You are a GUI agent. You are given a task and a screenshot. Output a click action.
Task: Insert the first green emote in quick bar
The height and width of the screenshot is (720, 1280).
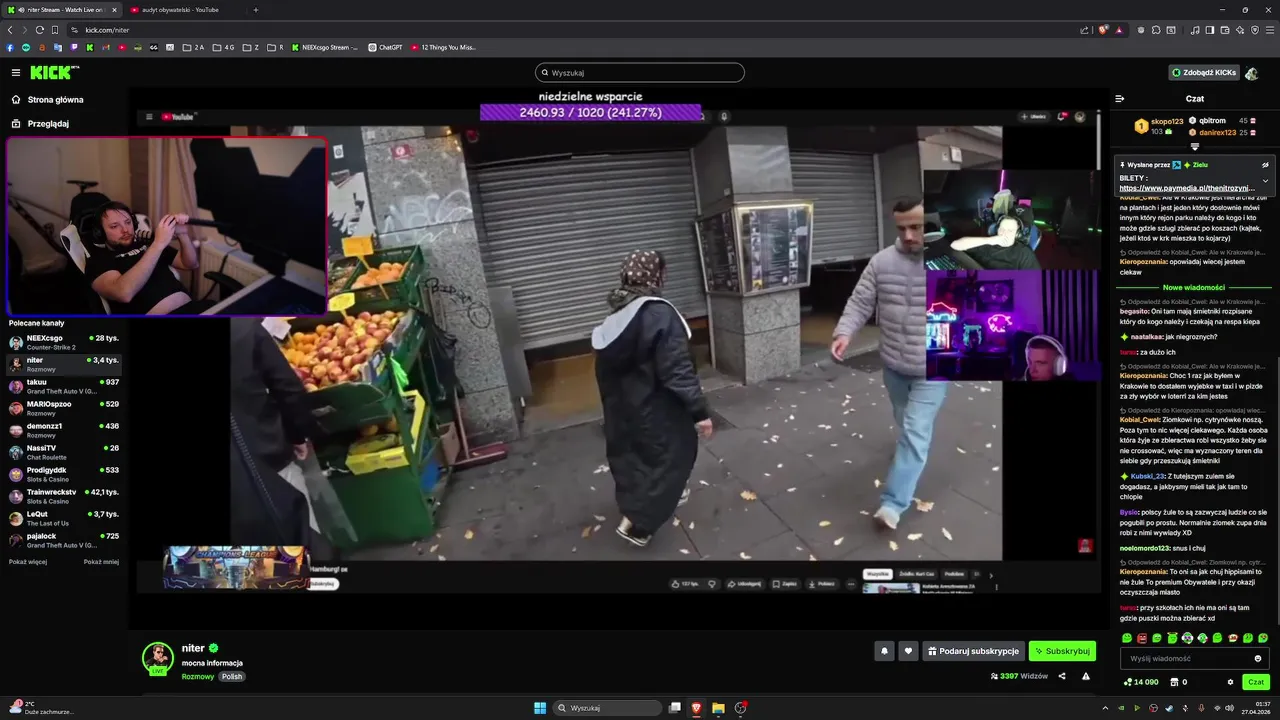click(1127, 638)
